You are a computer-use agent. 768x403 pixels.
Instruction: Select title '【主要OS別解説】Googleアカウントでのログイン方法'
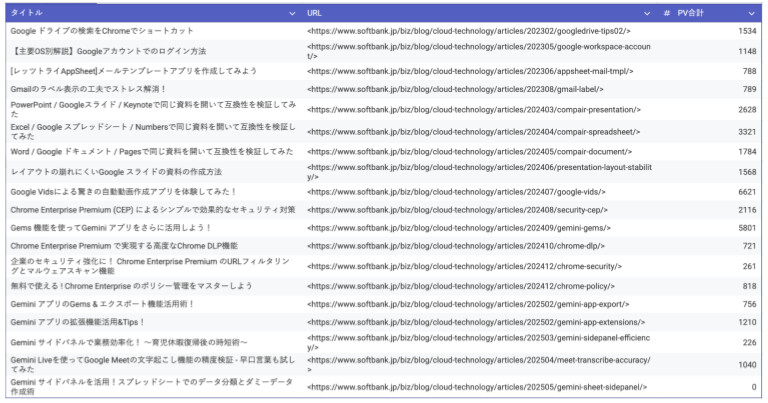pos(108,51)
